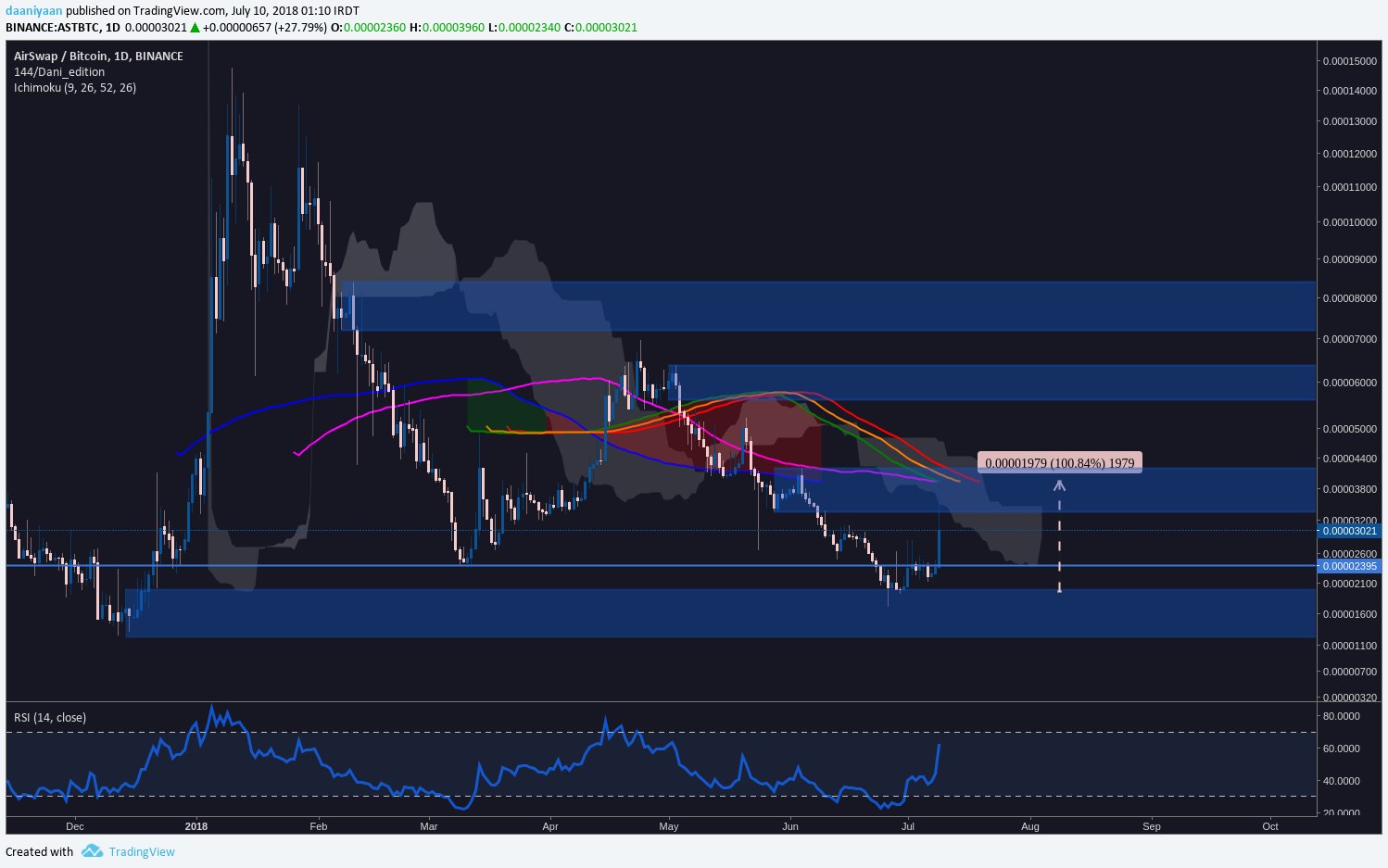
Task: Click the low value L:0.00002340
Action: 524,28
